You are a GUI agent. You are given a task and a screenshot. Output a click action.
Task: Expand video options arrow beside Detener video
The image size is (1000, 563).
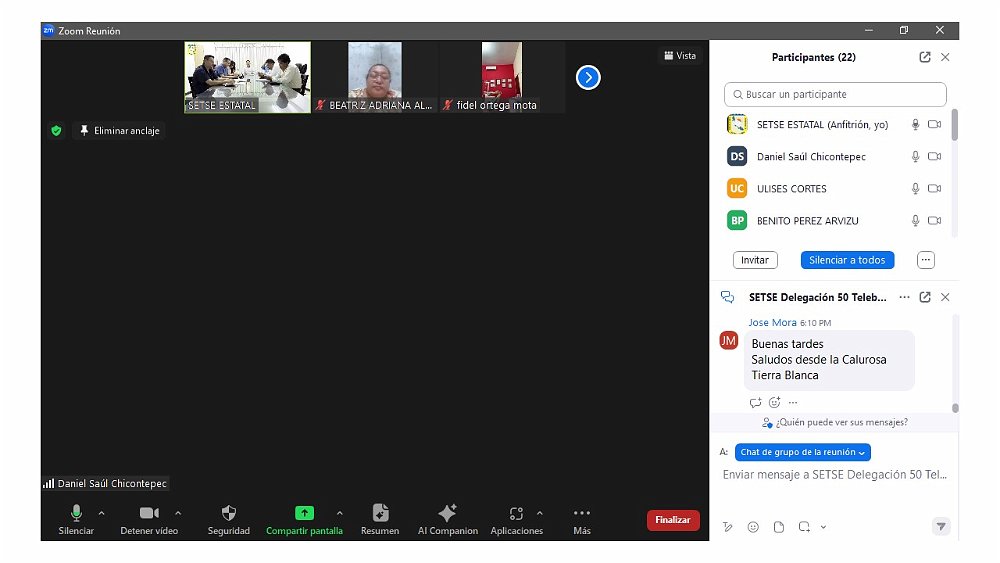coord(178,513)
